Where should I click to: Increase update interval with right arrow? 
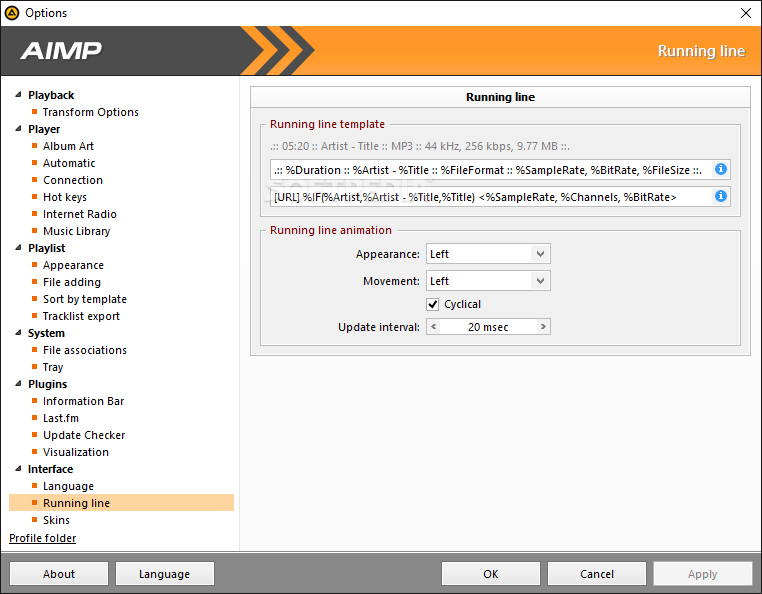(543, 327)
